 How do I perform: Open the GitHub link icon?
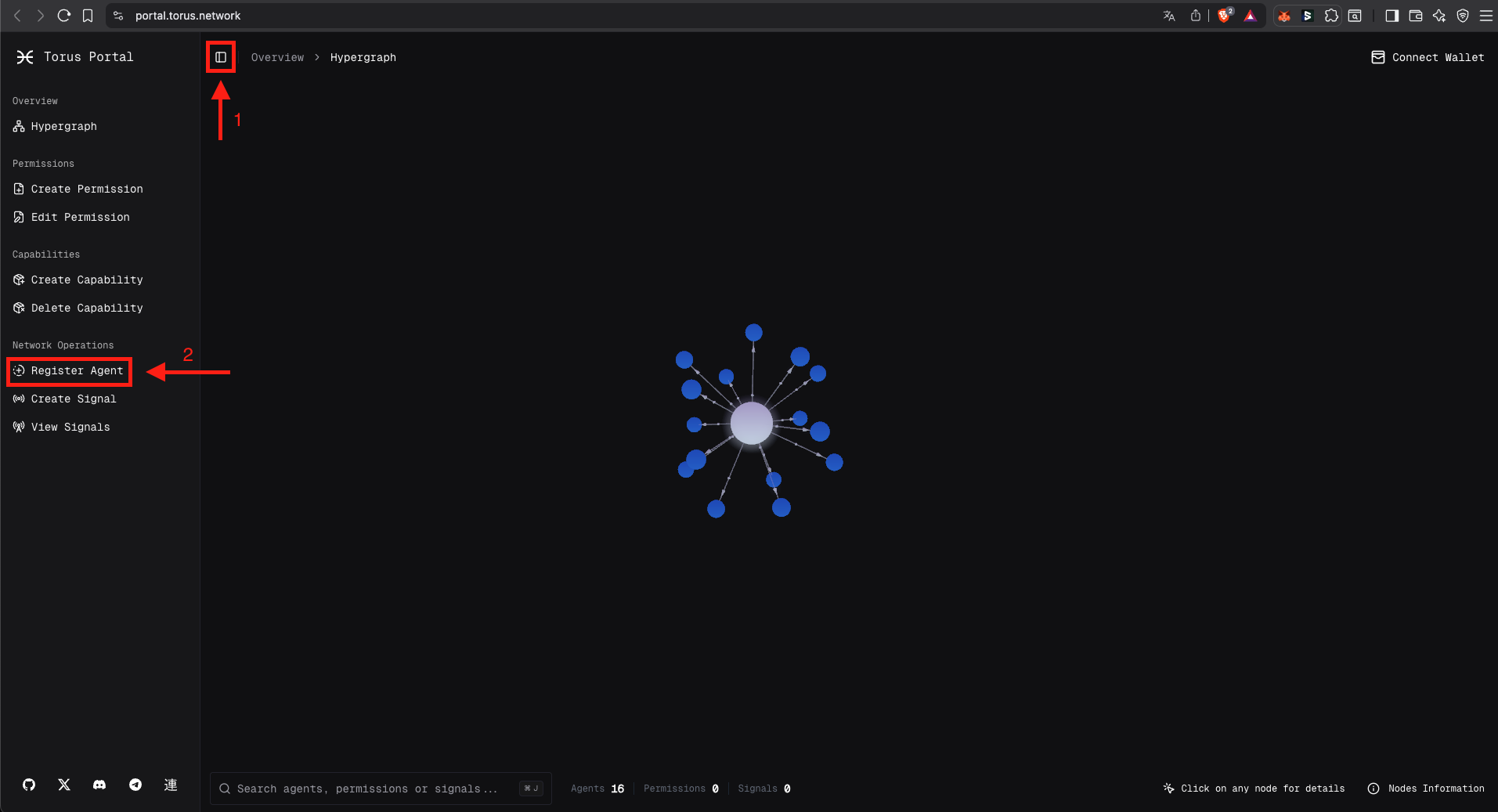pos(29,785)
